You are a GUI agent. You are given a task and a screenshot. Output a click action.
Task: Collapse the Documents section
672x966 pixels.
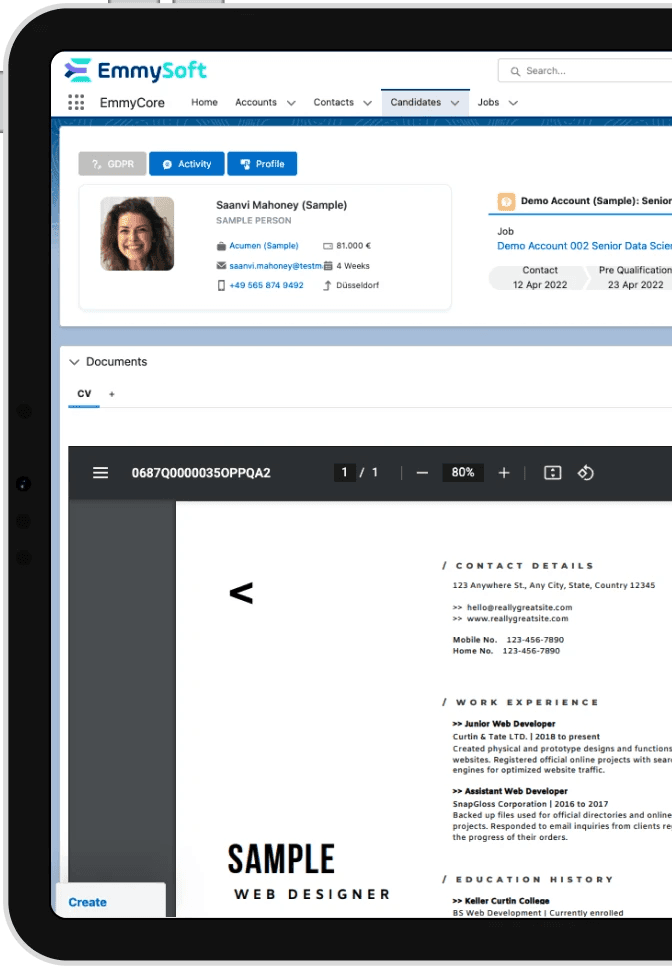[x=75, y=362]
